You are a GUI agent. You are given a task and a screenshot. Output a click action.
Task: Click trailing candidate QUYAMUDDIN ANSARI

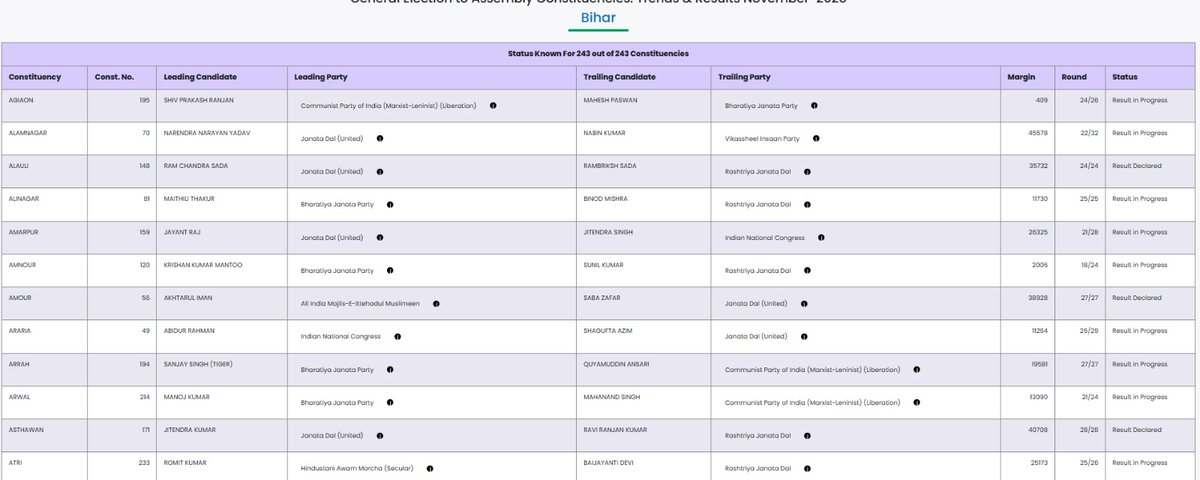click(616, 364)
